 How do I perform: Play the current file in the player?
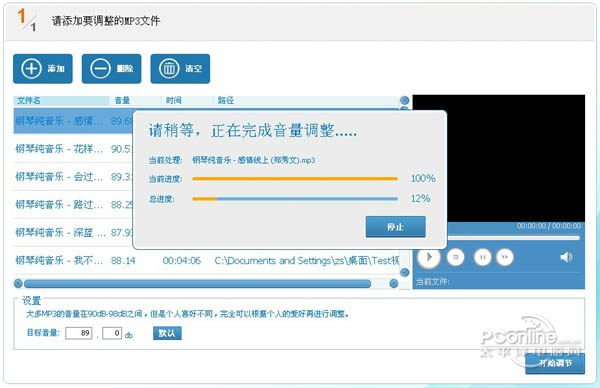click(x=429, y=257)
